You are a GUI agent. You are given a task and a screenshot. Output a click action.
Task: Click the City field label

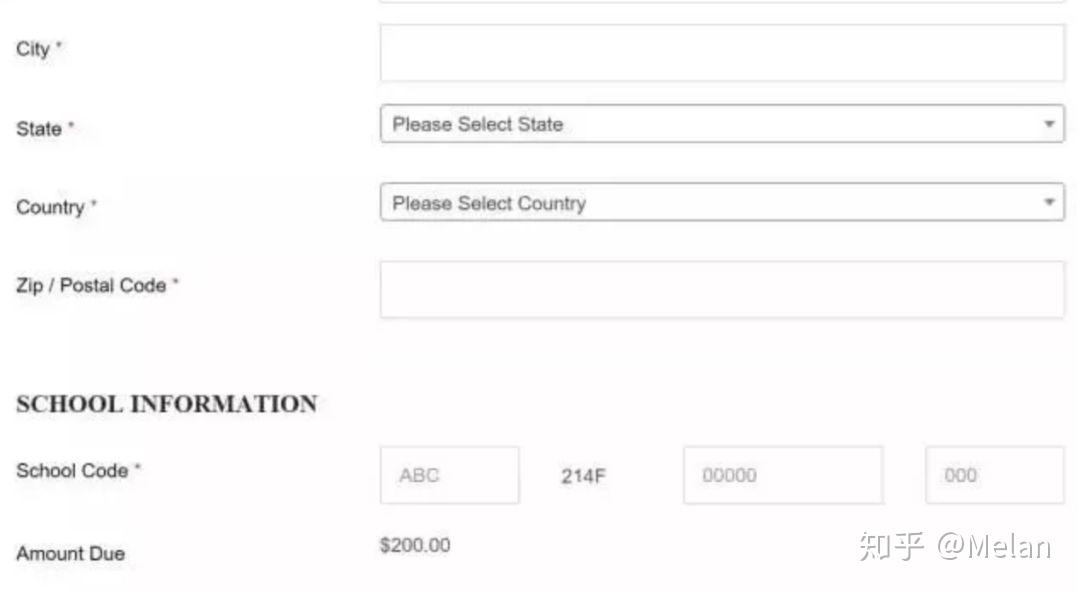[x=33, y=49]
